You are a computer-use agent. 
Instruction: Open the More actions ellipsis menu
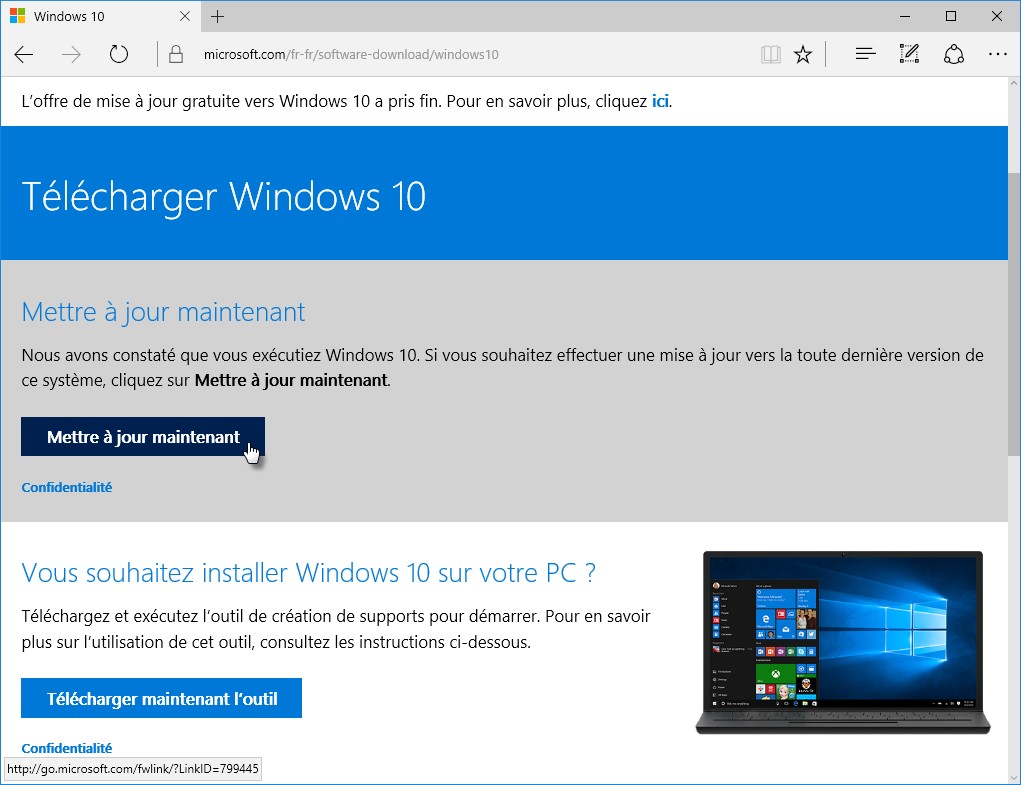[997, 55]
